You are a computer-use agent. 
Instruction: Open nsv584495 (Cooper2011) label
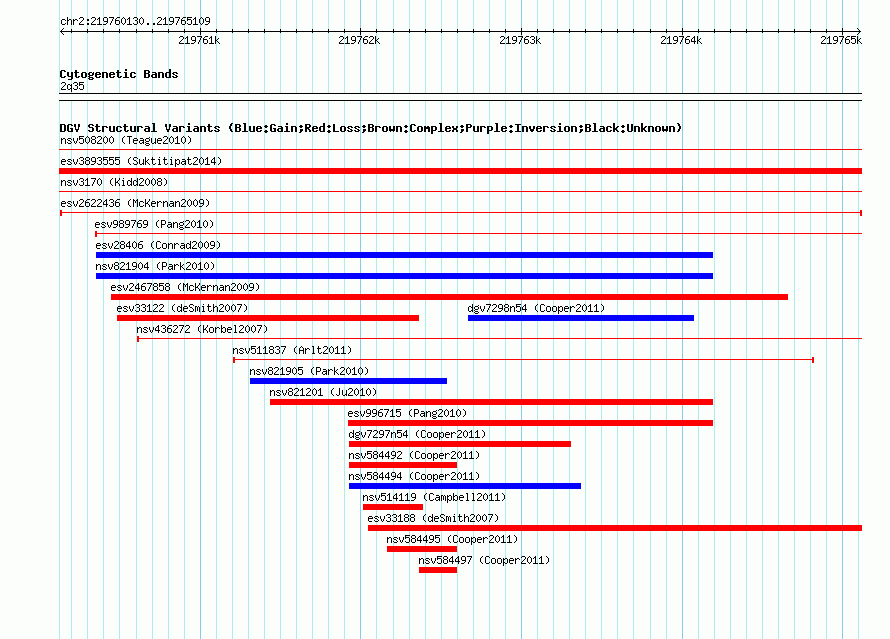point(452,539)
